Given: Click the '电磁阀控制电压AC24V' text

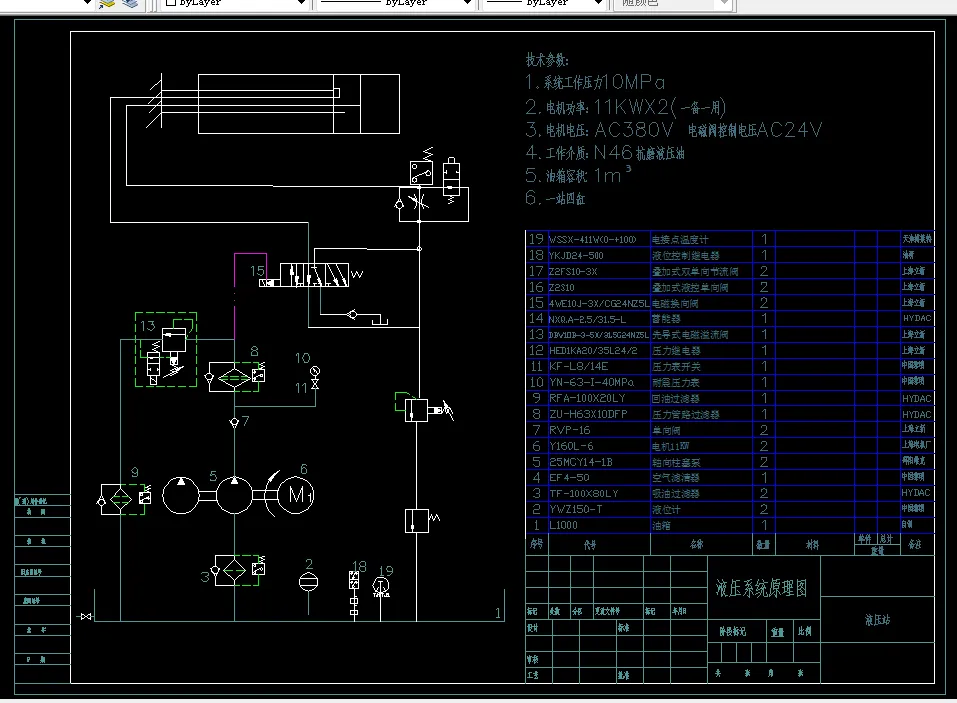Looking at the screenshot, I should point(755,130).
